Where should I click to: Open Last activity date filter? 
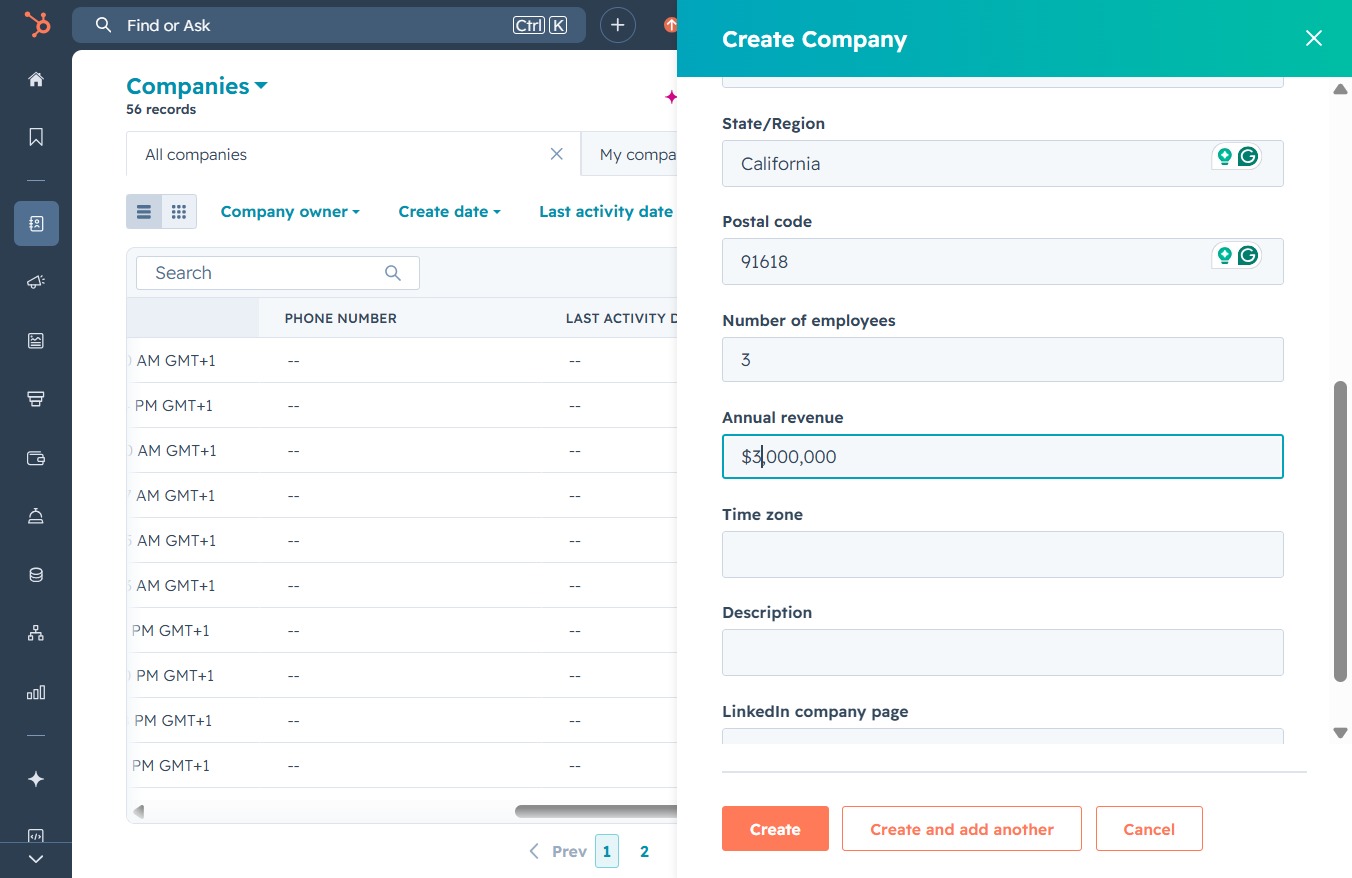click(x=606, y=212)
